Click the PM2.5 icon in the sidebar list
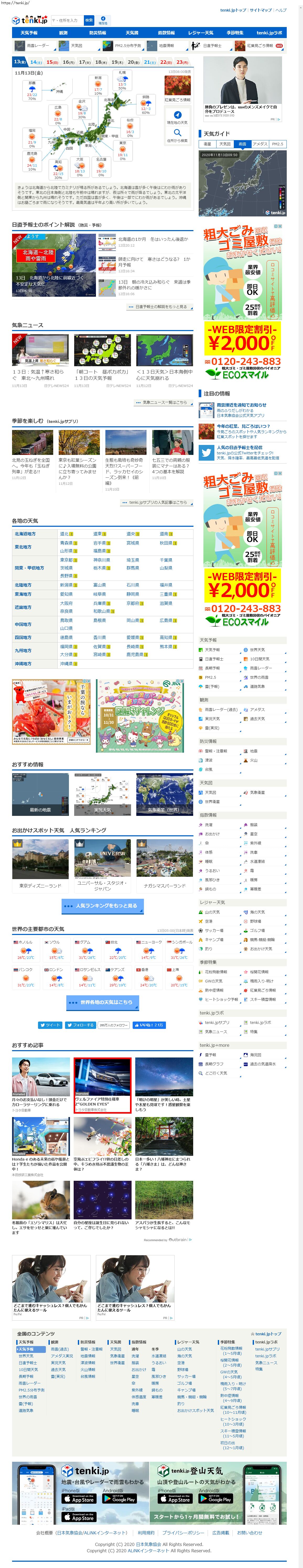The height and width of the screenshot is (1568, 303). 201,677
